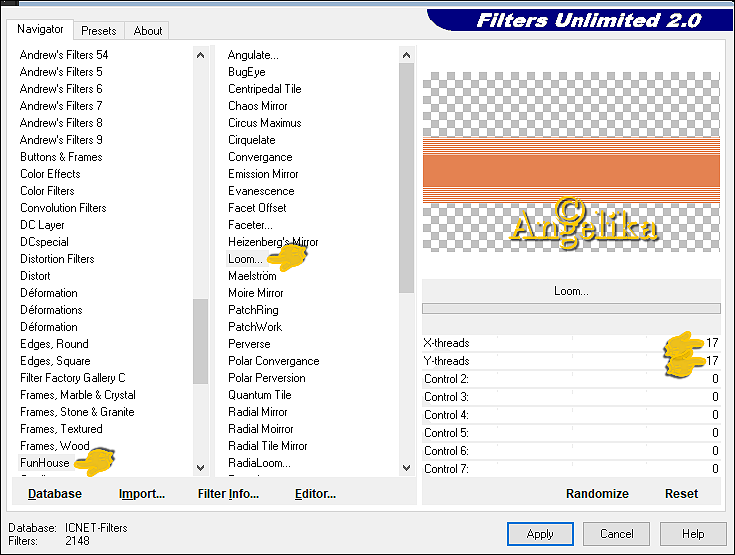Select the Circus Maximus filter
This screenshot has width=735, height=555.
pyautogui.click(x=265, y=123)
